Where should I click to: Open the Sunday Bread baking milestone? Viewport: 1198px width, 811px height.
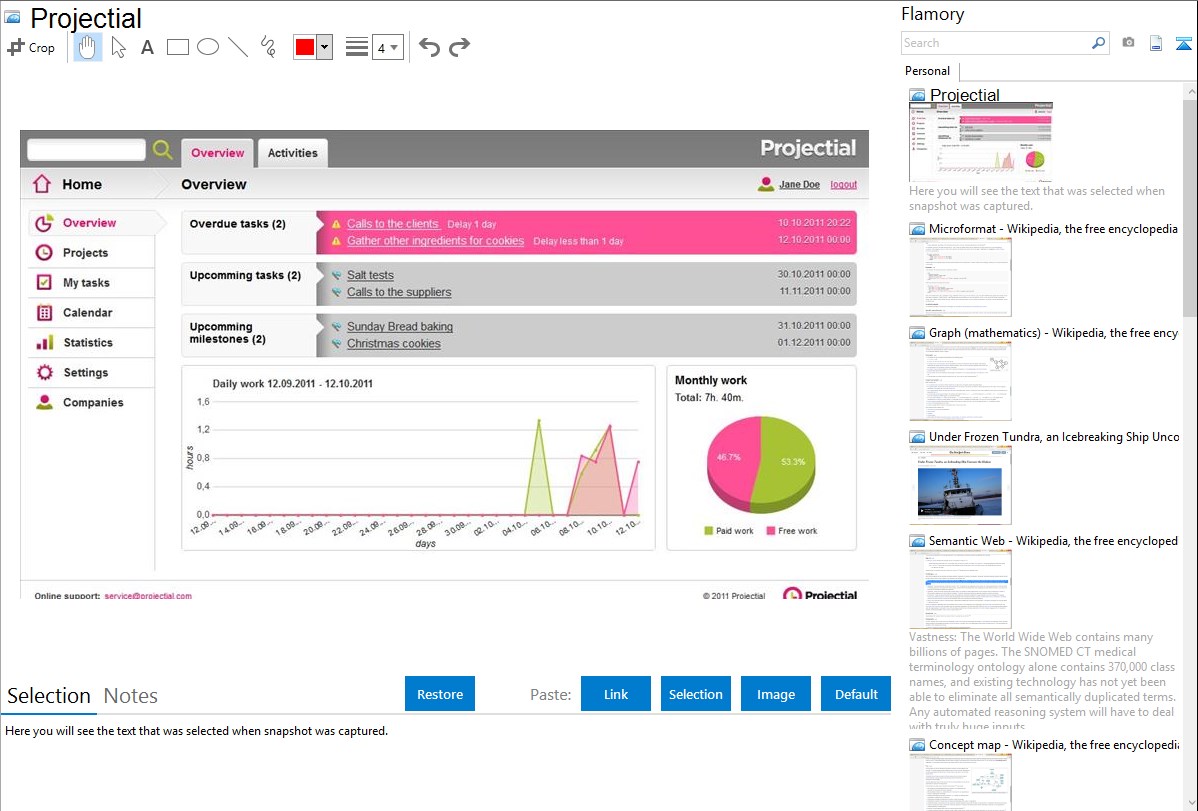pos(400,326)
